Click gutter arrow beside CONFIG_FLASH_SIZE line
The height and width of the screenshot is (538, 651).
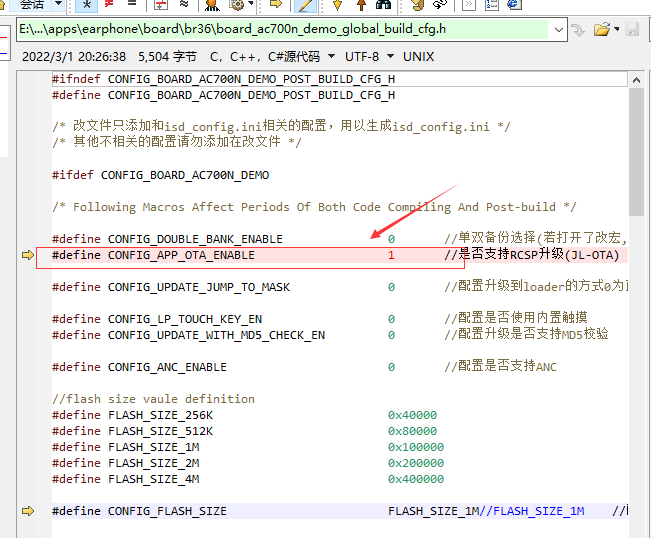(x=28, y=511)
